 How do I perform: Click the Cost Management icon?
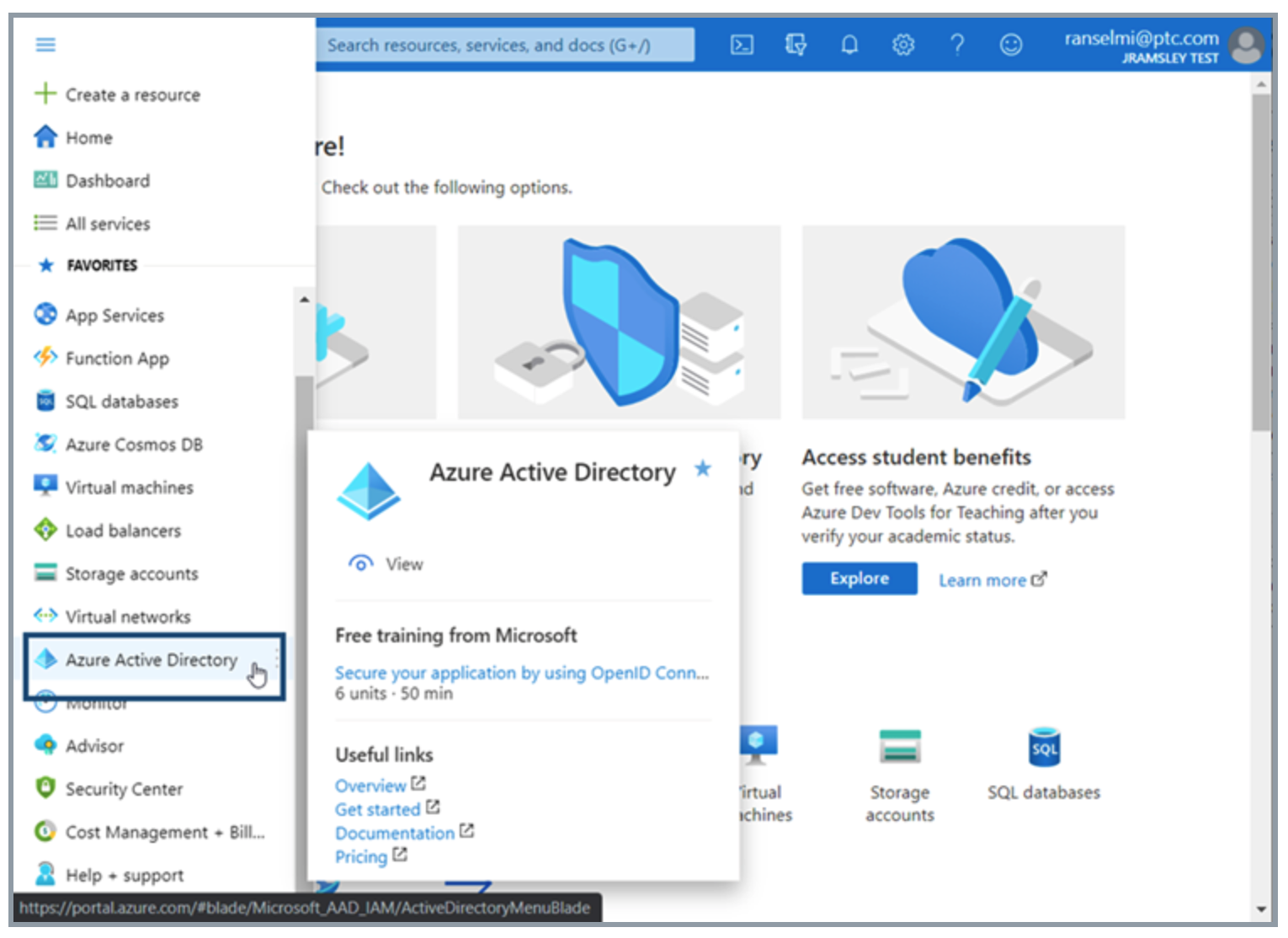point(45,831)
